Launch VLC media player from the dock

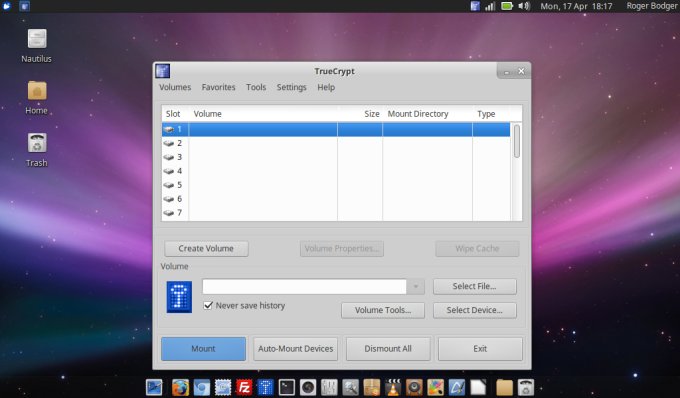(x=393, y=387)
